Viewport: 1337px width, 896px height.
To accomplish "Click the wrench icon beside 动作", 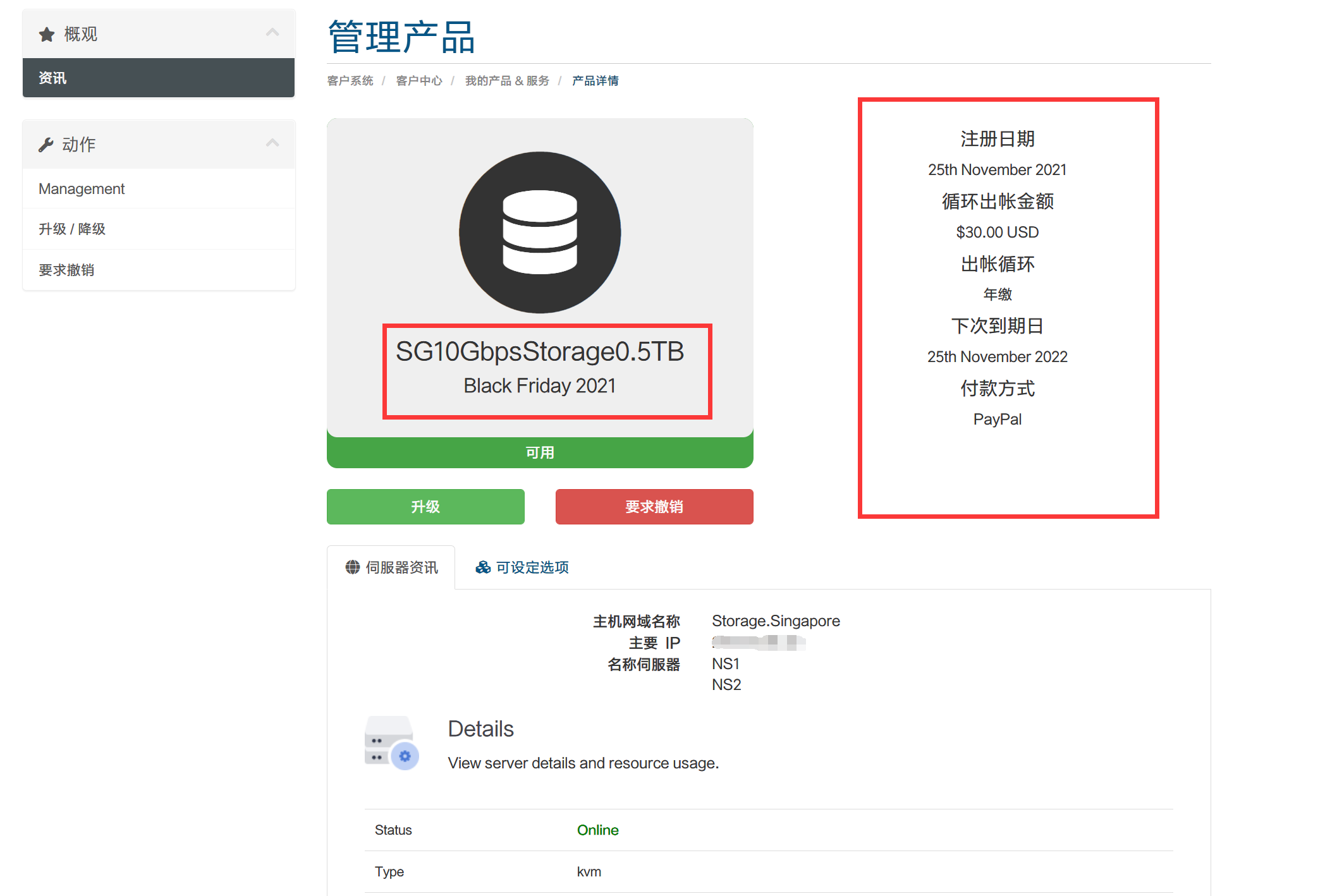I will (x=46, y=145).
